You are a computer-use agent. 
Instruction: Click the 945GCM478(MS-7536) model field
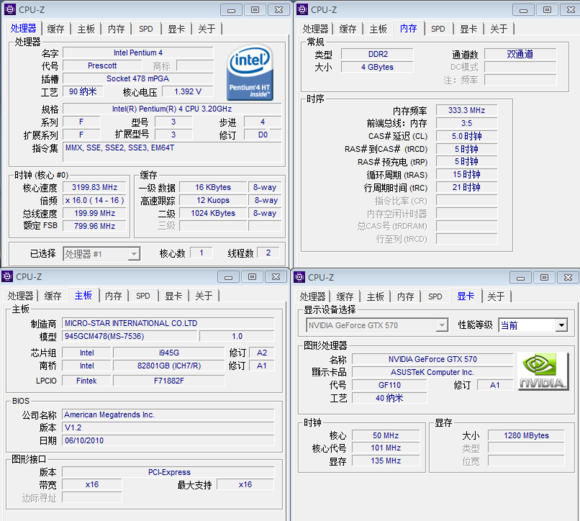(x=129, y=336)
